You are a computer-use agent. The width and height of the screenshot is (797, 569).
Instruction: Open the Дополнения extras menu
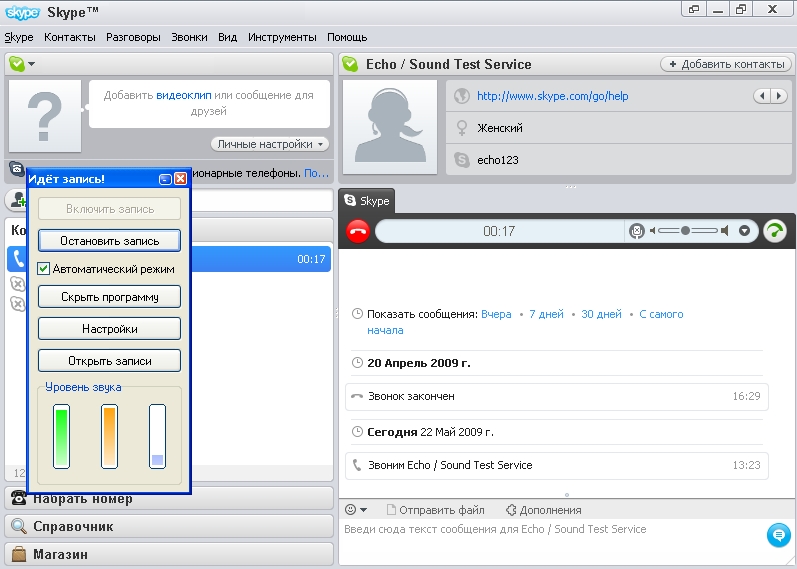tap(544, 510)
